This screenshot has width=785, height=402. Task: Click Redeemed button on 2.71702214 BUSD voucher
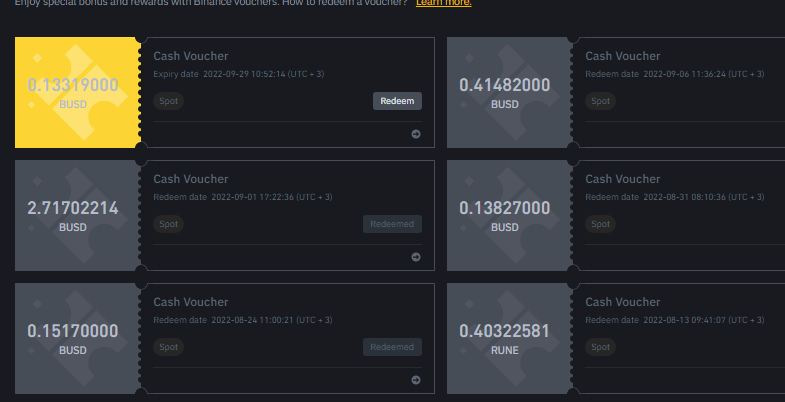(x=392, y=224)
